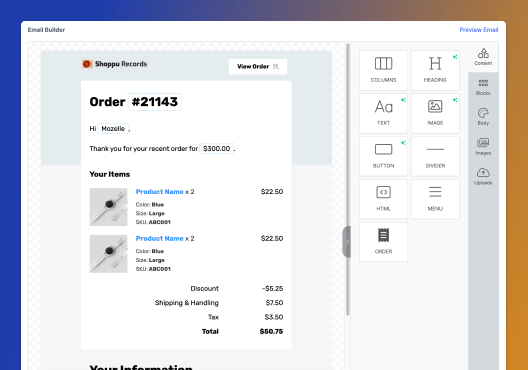This screenshot has height=370, width=528.
Task: Click the Shipping & Handling label
Action: (187, 303)
